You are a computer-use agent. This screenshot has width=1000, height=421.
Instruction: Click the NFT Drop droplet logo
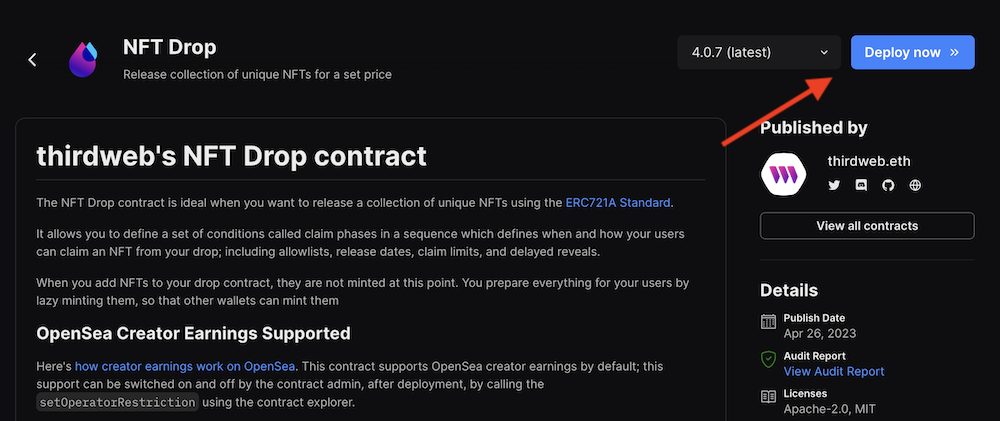pos(83,60)
